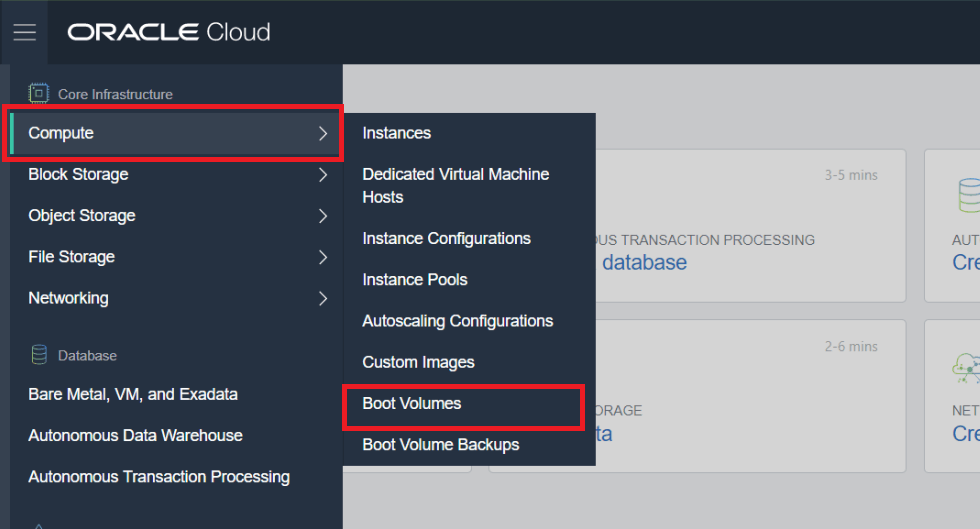Open Instances from the Compute submenu
The width and height of the screenshot is (980, 529).
[397, 133]
